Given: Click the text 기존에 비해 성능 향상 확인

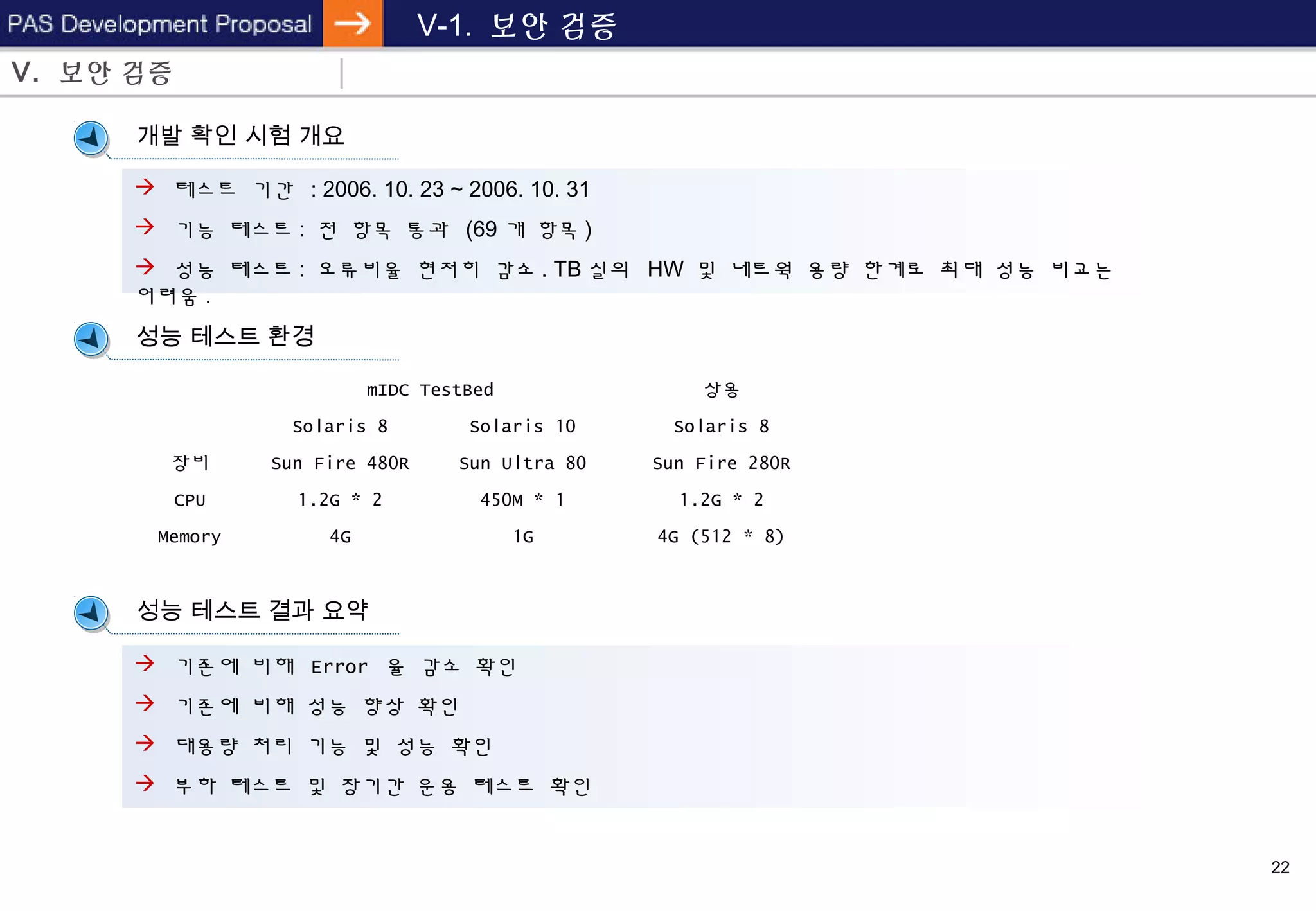Looking at the screenshot, I should coord(317,706).
